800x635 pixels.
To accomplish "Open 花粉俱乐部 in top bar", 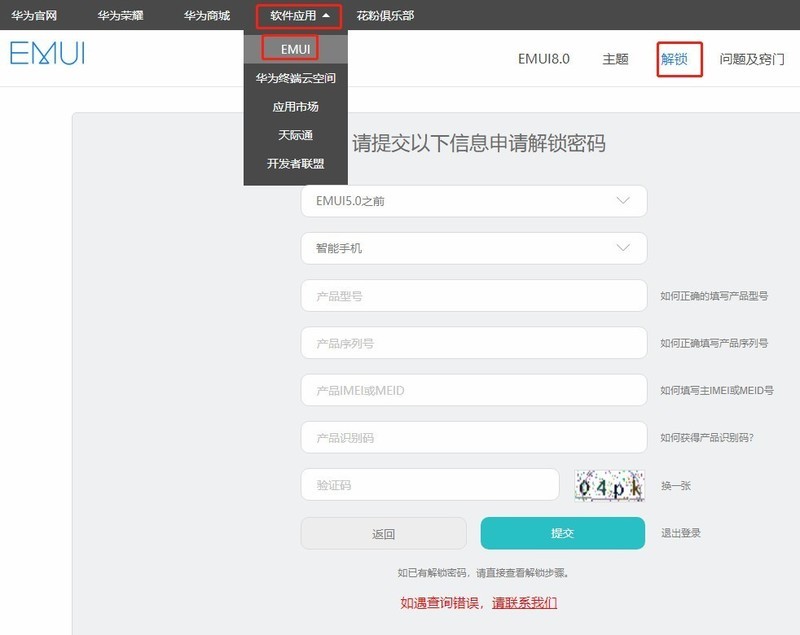I will click(385, 16).
